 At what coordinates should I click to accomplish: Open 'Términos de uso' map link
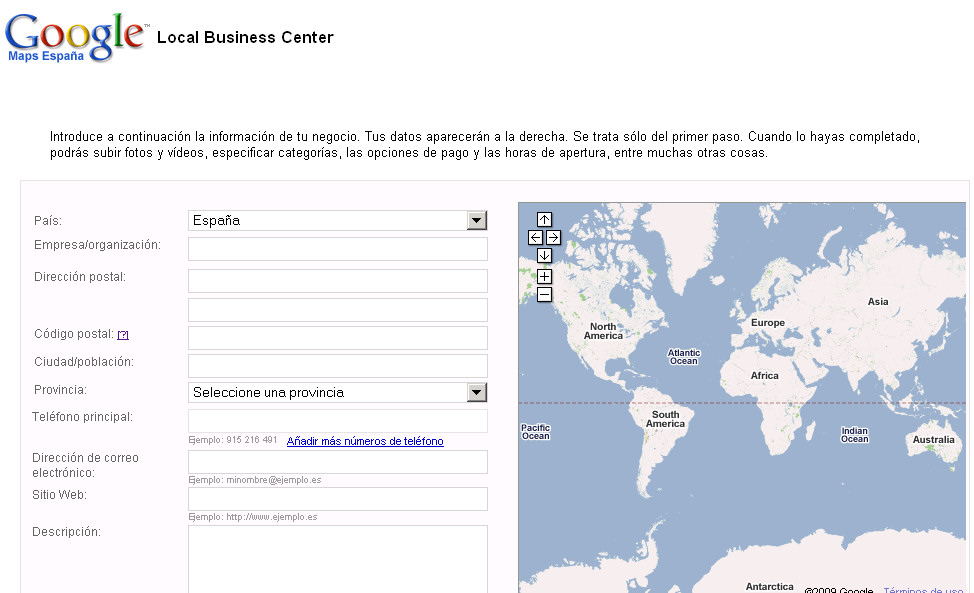[923, 589]
